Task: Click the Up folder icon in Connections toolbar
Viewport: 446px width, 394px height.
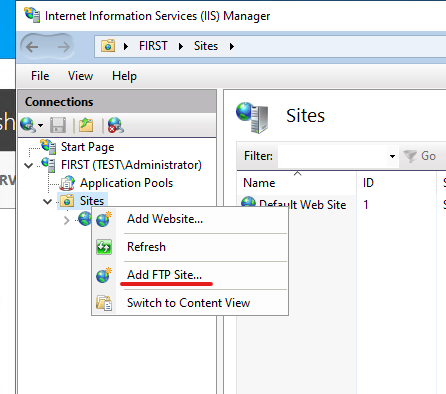Action: (86, 125)
